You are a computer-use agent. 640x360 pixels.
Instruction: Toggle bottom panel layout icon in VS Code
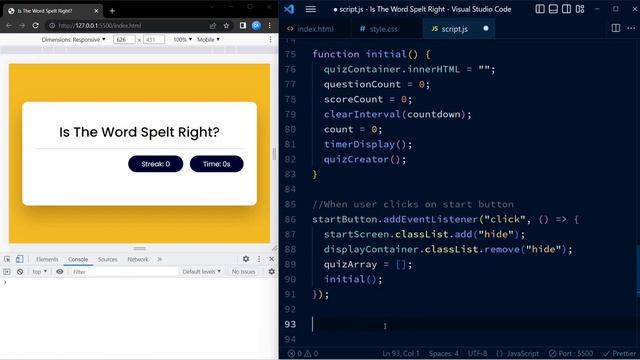[553, 9]
